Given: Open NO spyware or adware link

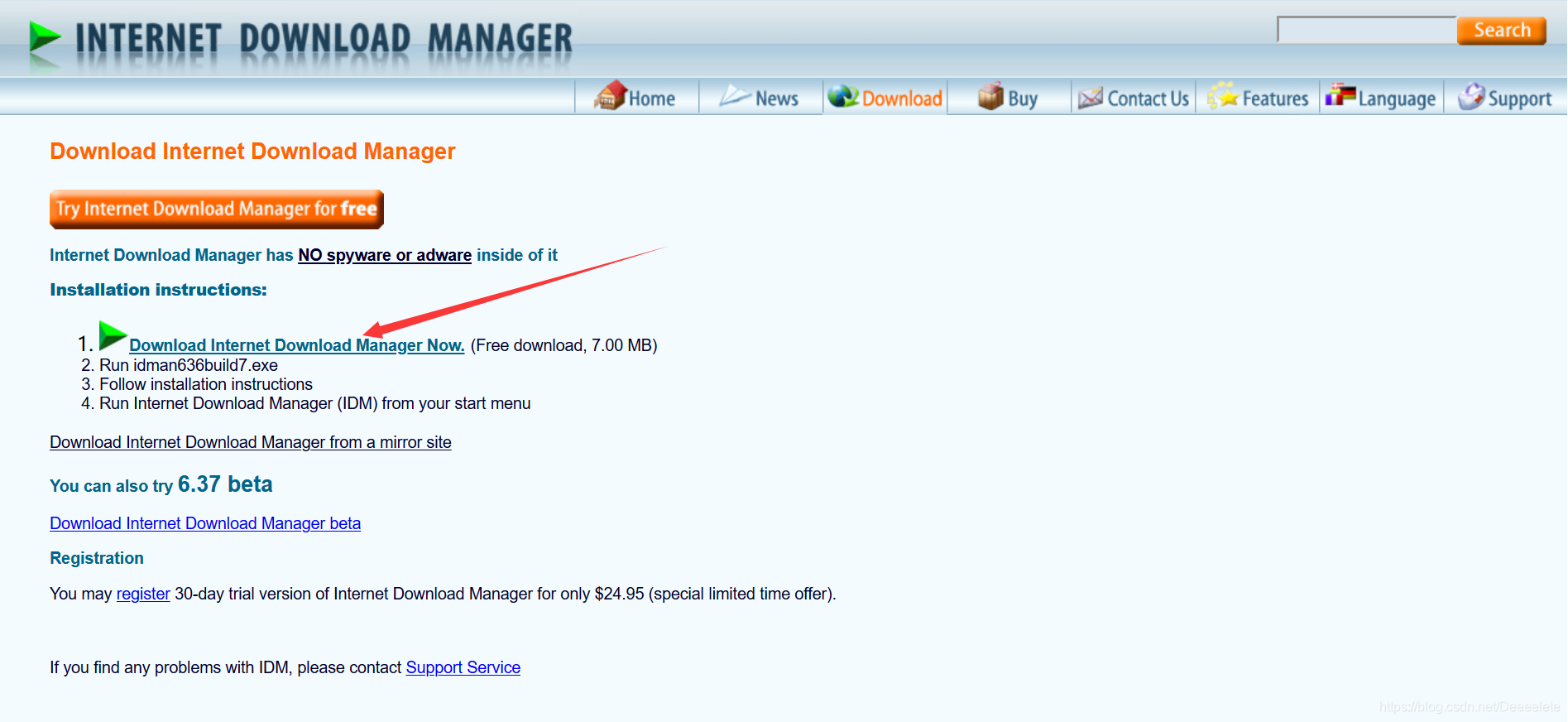Looking at the screenshot, I should [x=385, y=255].
